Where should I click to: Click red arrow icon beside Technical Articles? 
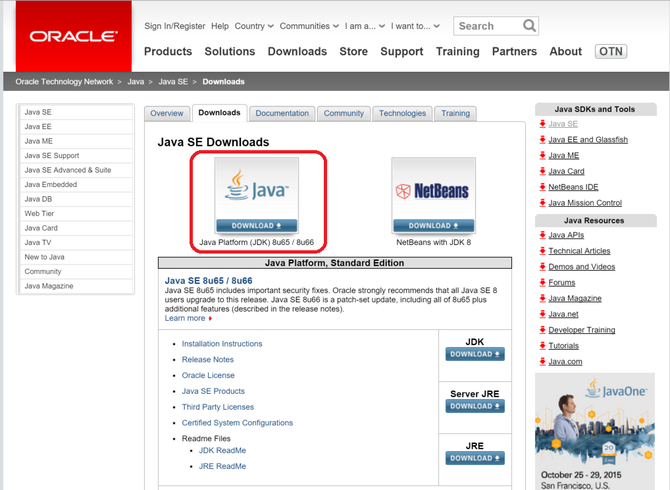pos(542,250)
